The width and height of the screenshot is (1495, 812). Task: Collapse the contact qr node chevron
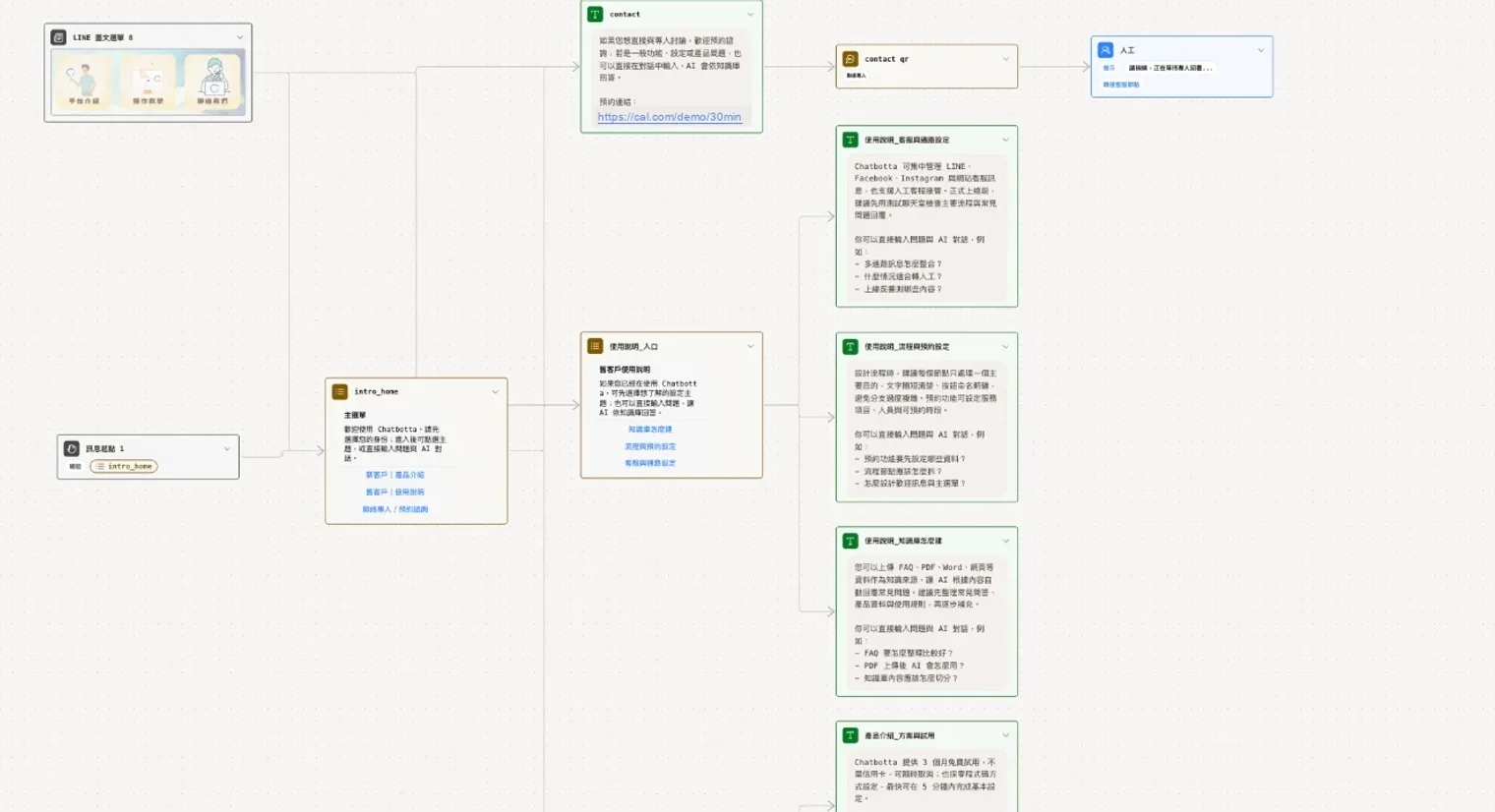click(x=1005, y=59)
